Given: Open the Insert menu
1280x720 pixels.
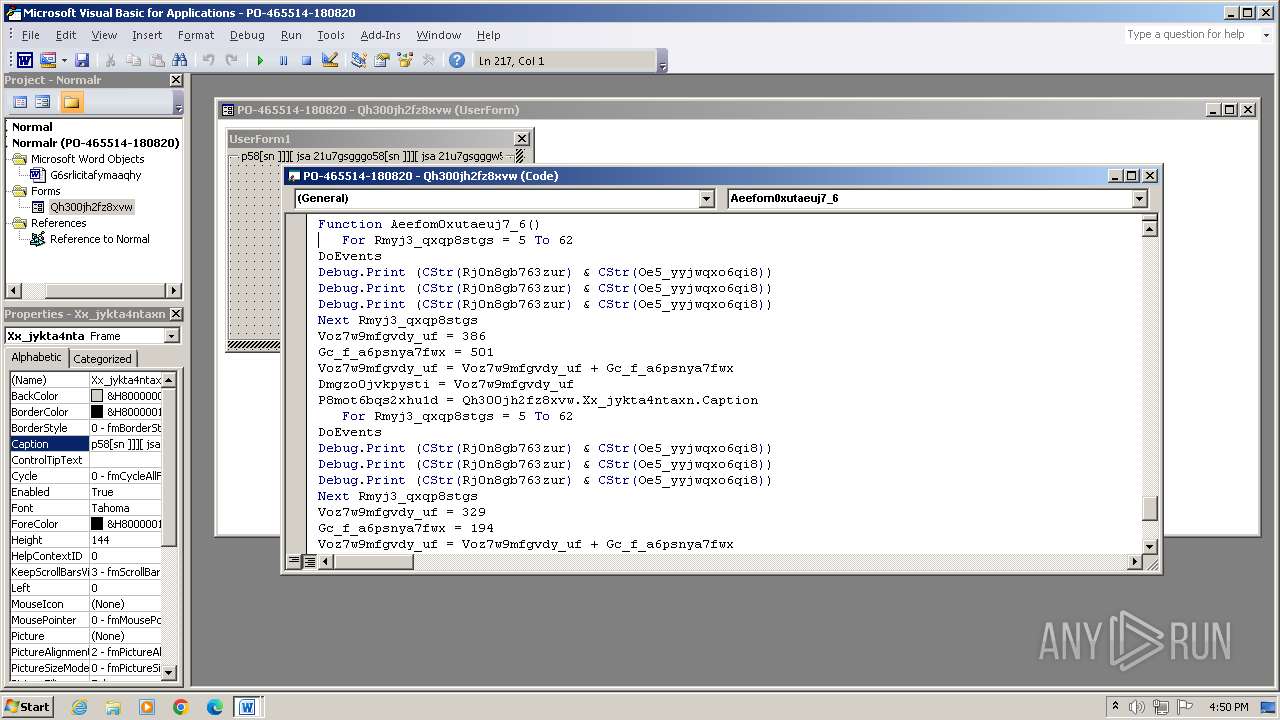Looking at the screenshot, I should [x=147, y=35].
